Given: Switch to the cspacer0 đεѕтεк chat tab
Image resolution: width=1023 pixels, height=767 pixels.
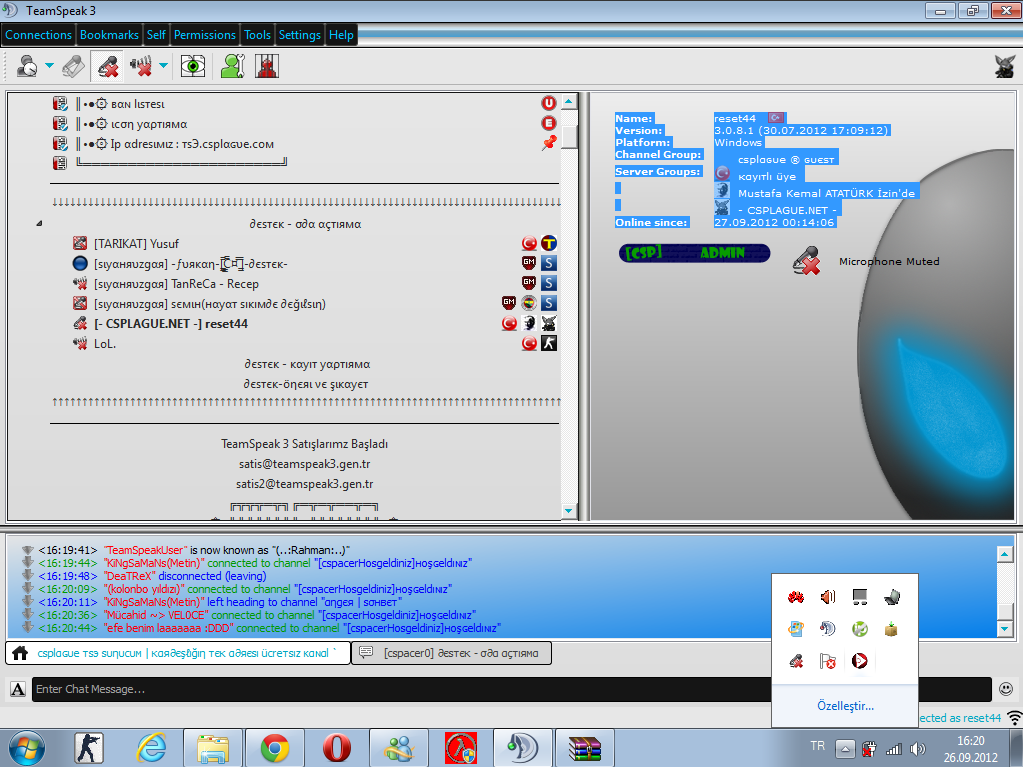Looking at the screenshot, I should tap(451, 653).
